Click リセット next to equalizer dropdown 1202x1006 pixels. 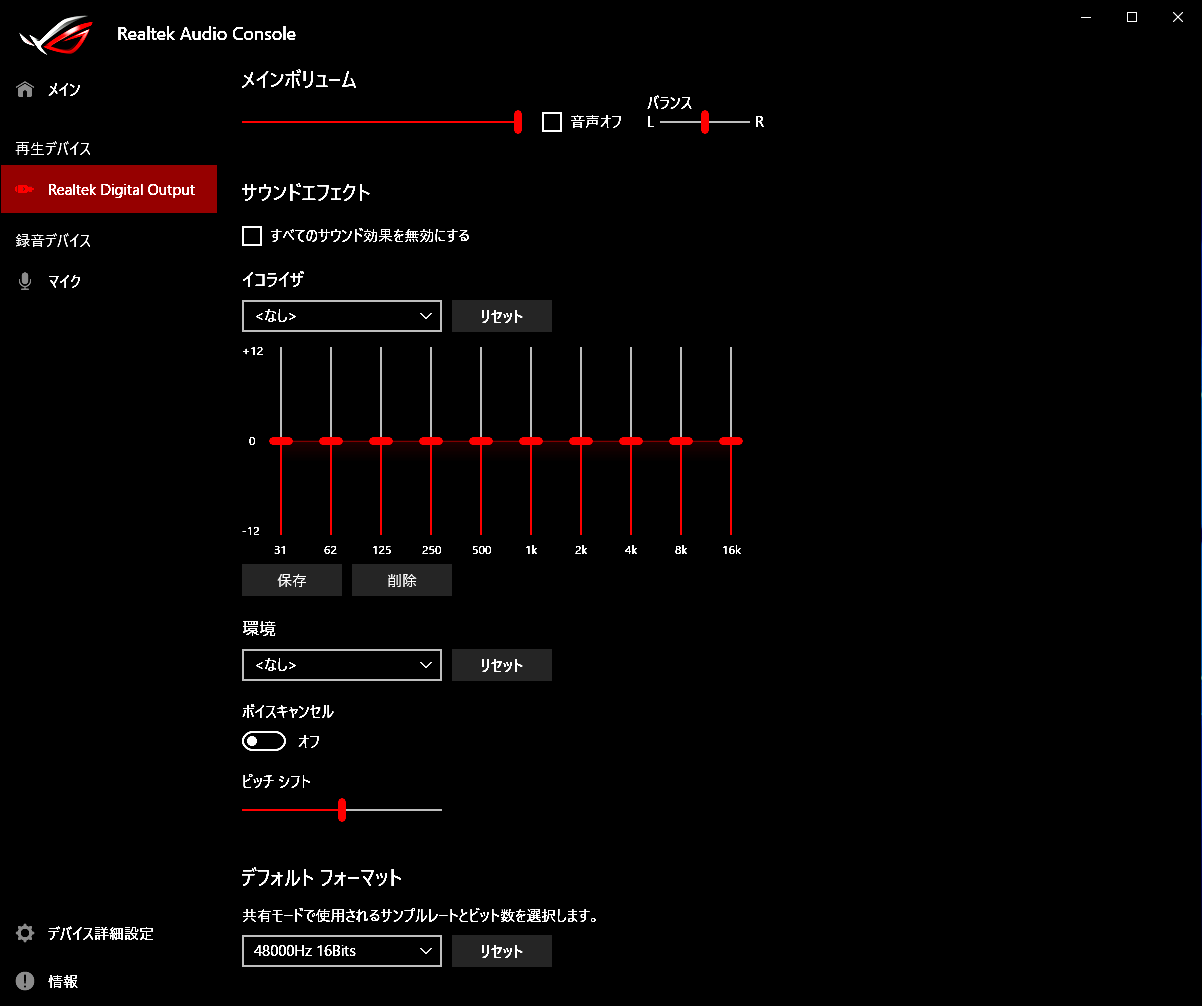502,316
